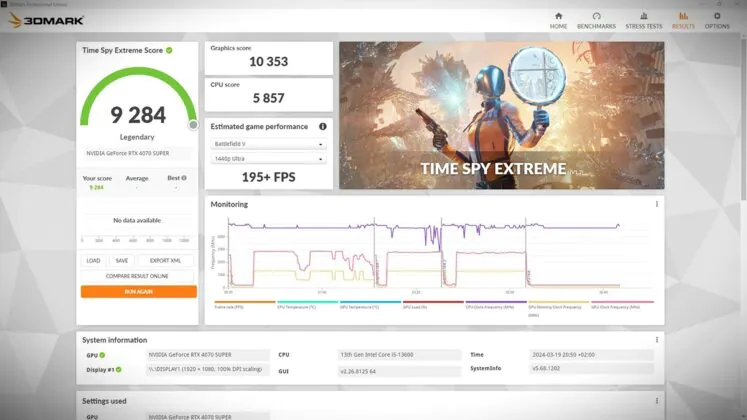Screen dimensions: 747x420
Task: Click the info icon beside Estimated game performance
Action: pyautogui.click(x=323, y=126)
